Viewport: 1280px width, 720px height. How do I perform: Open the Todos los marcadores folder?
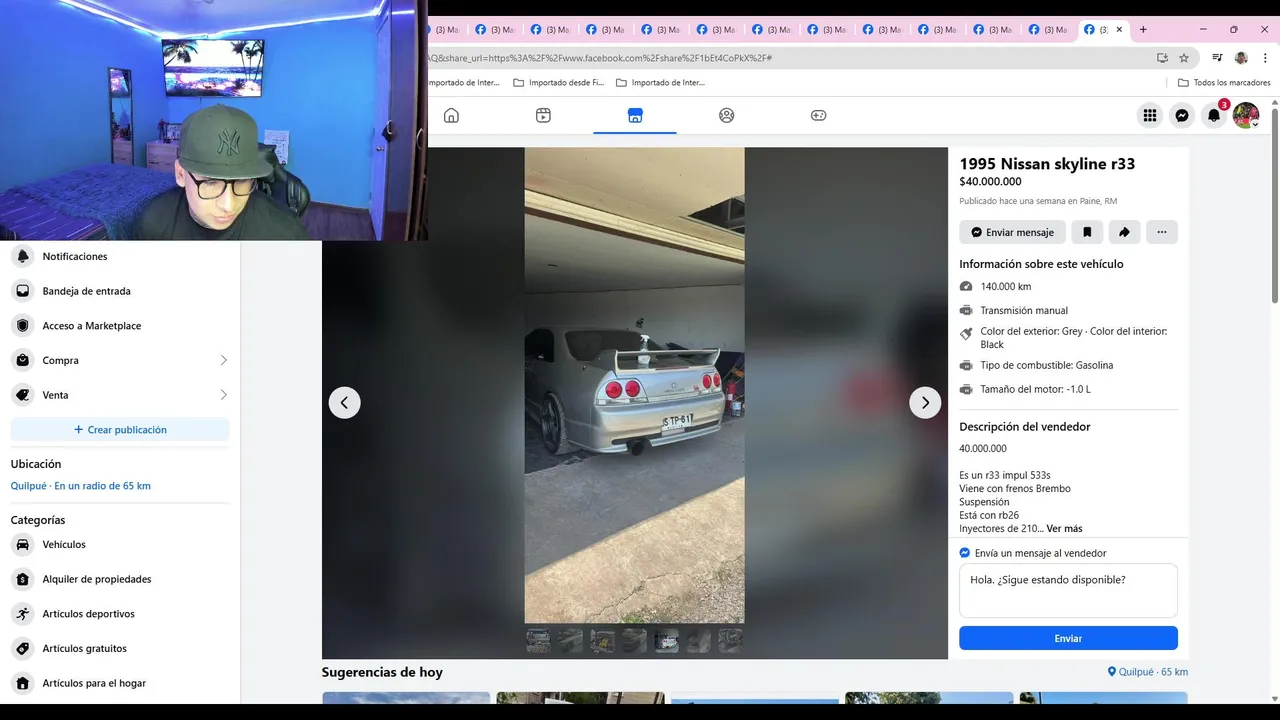point(1224,83)
